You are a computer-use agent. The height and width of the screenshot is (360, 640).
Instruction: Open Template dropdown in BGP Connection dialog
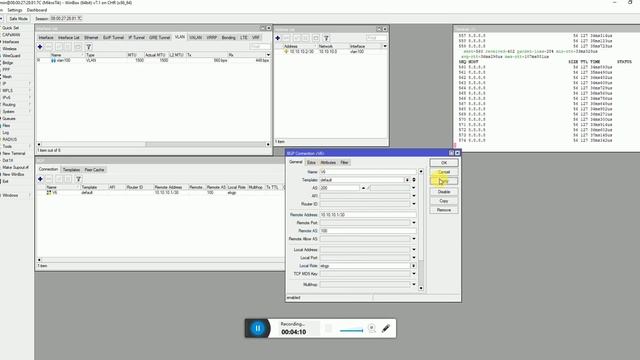[407, 180]
